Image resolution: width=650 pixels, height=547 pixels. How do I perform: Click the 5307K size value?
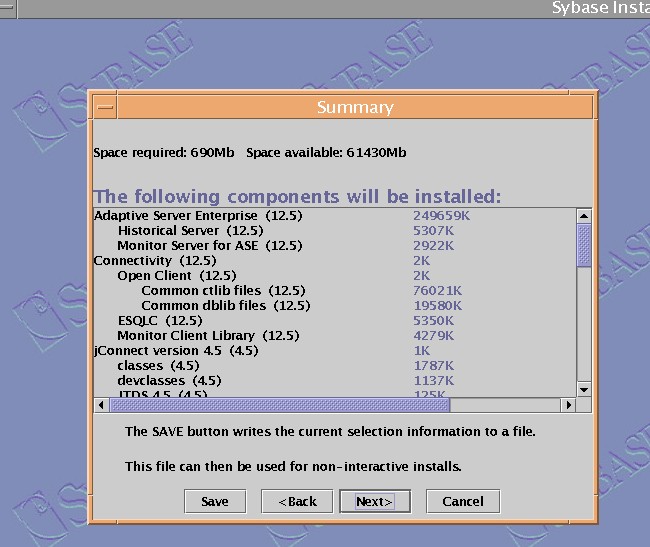point(434,231)
